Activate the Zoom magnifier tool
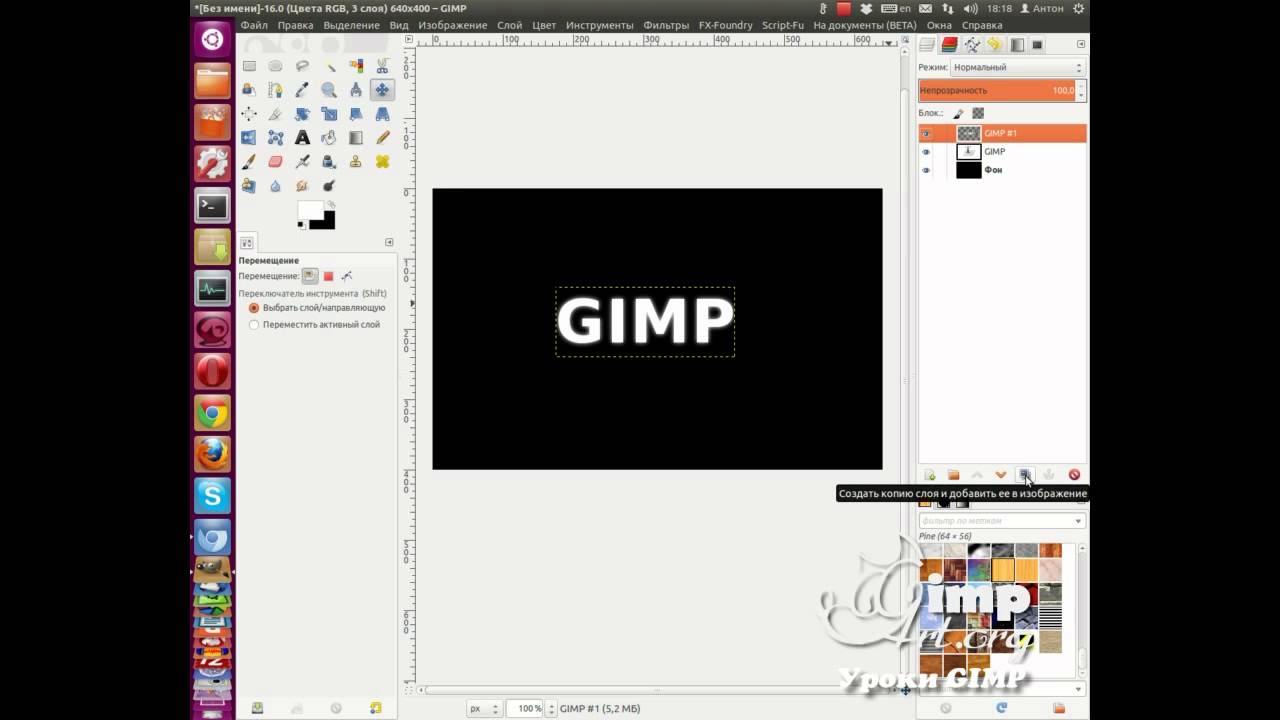The width and height of the screenshot is (1280, 720). click(x=328, y=90)
